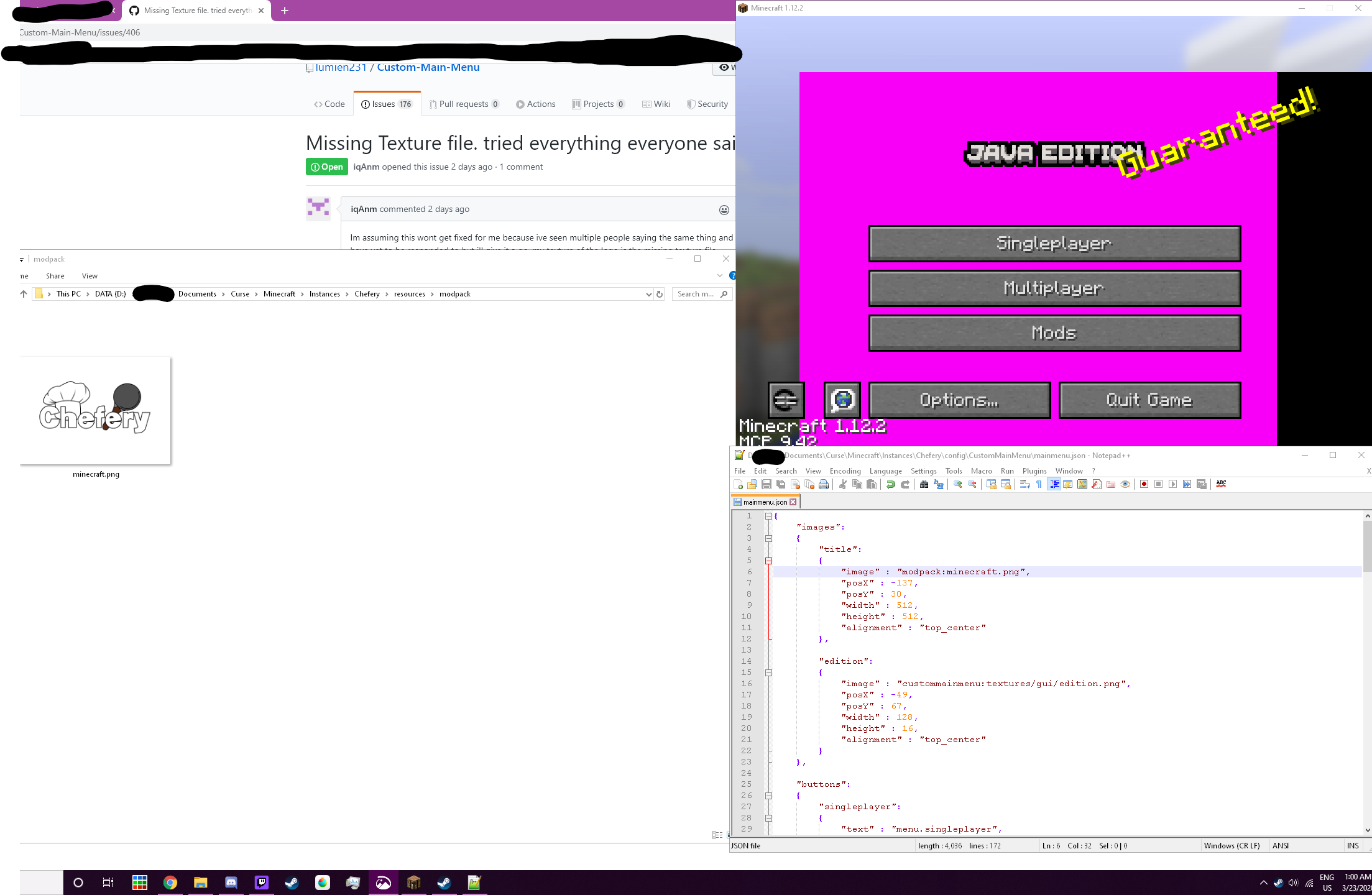Toggle show all characters pilcrow icon
Screen dimensions: 1372x895
pos(1039,485)
